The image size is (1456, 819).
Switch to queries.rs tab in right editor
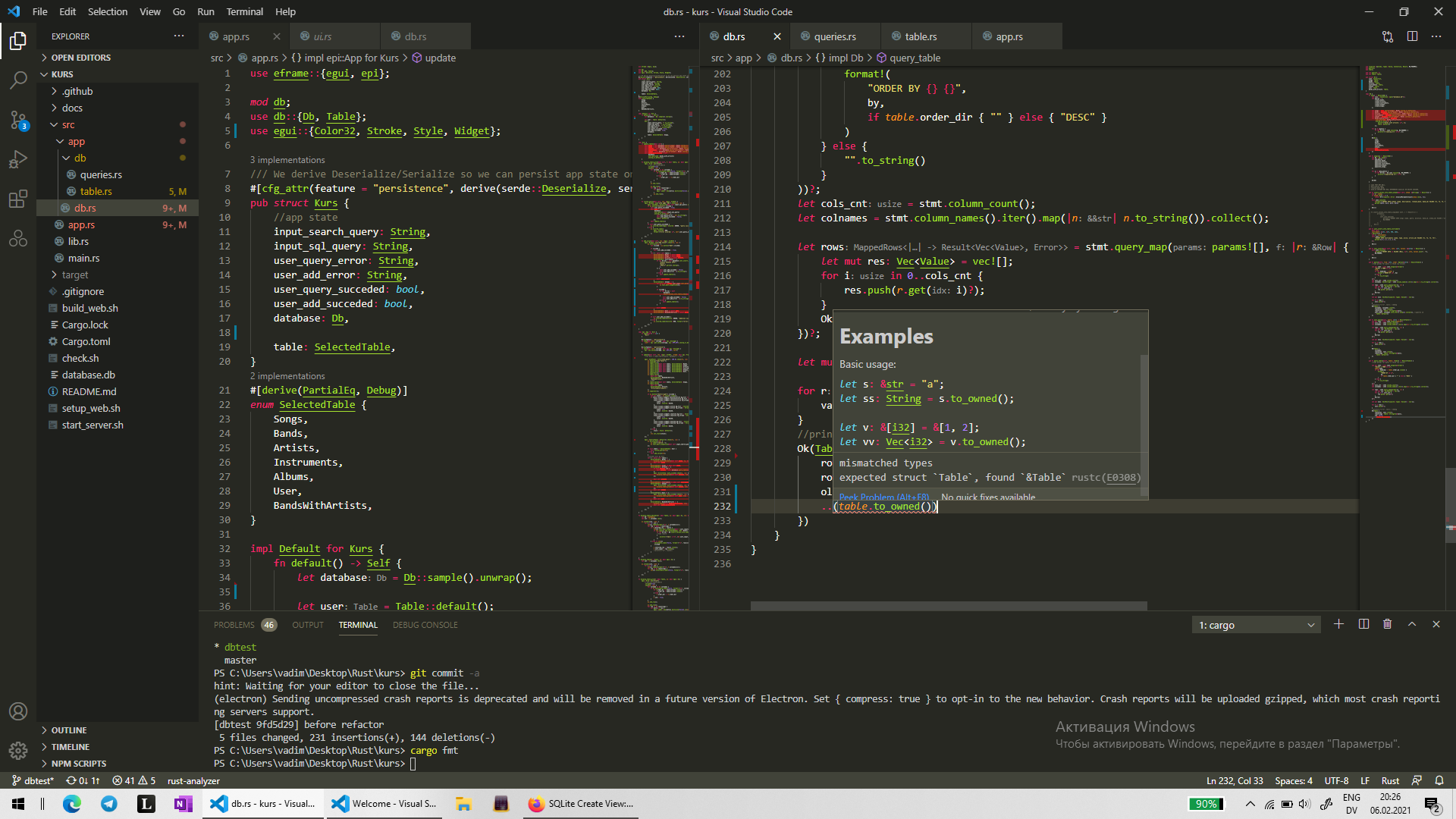(835, 36)
